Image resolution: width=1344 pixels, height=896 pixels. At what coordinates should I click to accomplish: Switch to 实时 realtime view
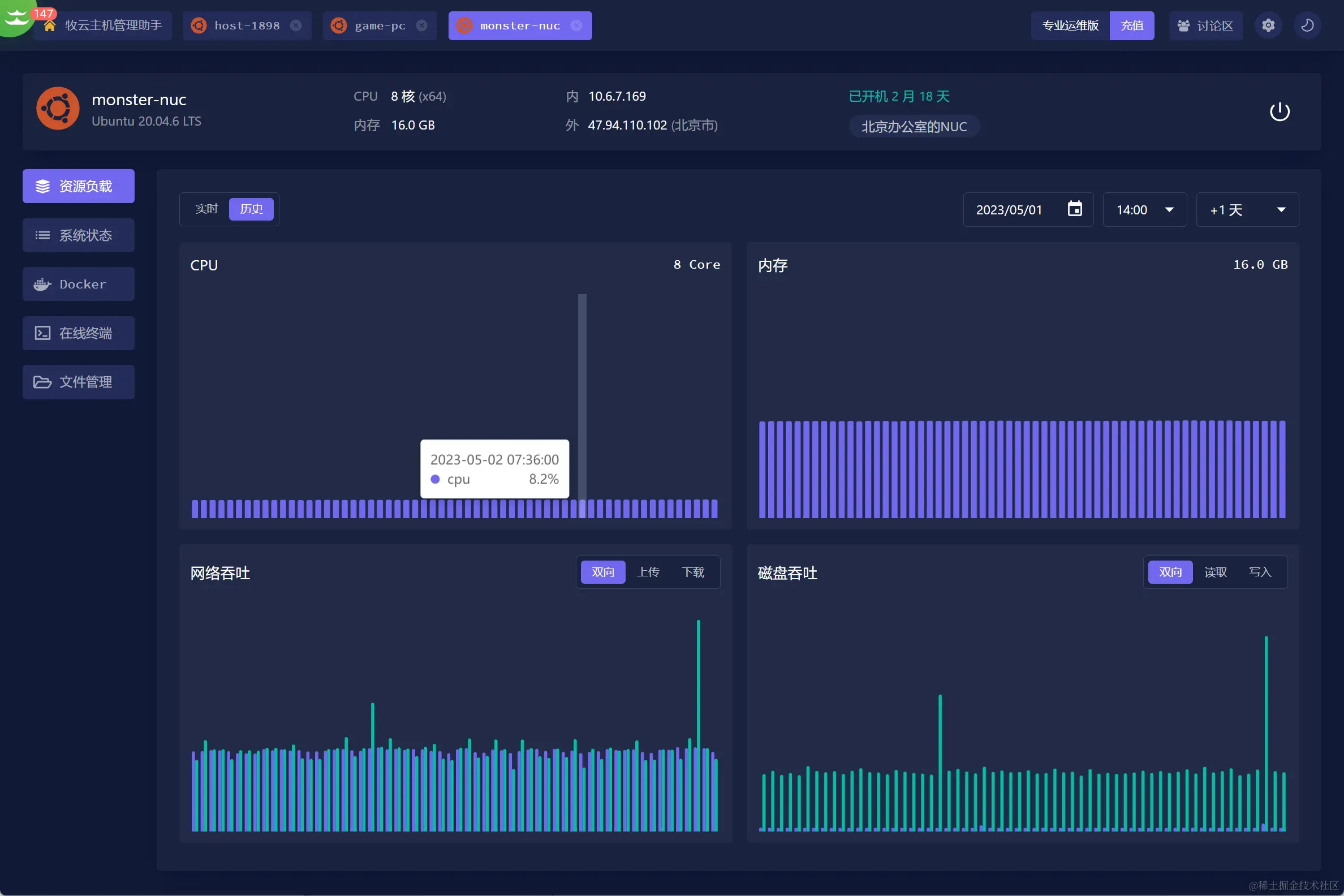tap(206, 209)
